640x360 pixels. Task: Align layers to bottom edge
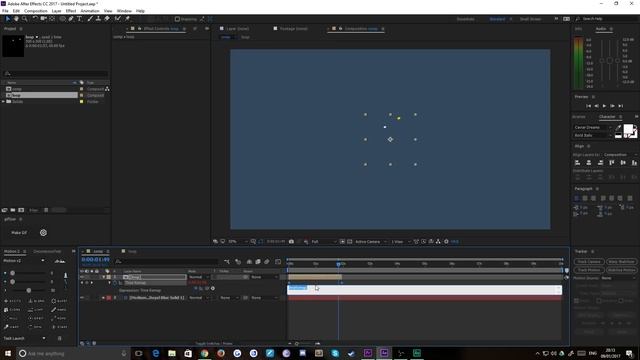[x=634, y=162]
